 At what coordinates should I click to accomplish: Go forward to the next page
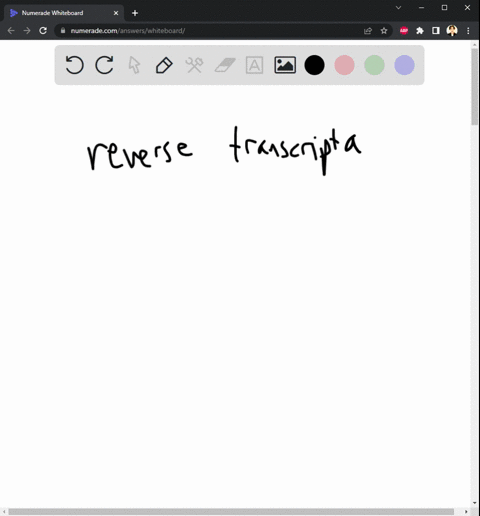tap(27, 31)
